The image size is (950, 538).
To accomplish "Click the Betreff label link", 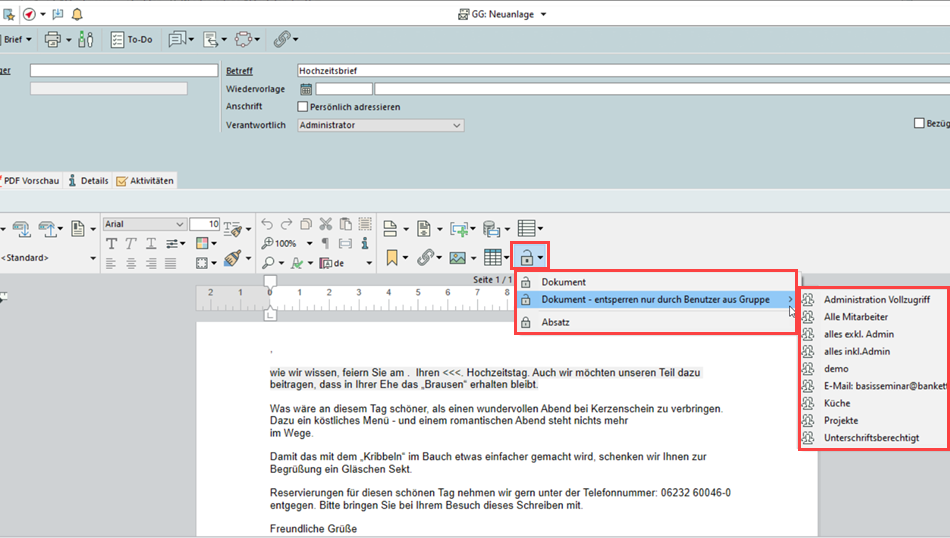I will click(x=239, y=71).
